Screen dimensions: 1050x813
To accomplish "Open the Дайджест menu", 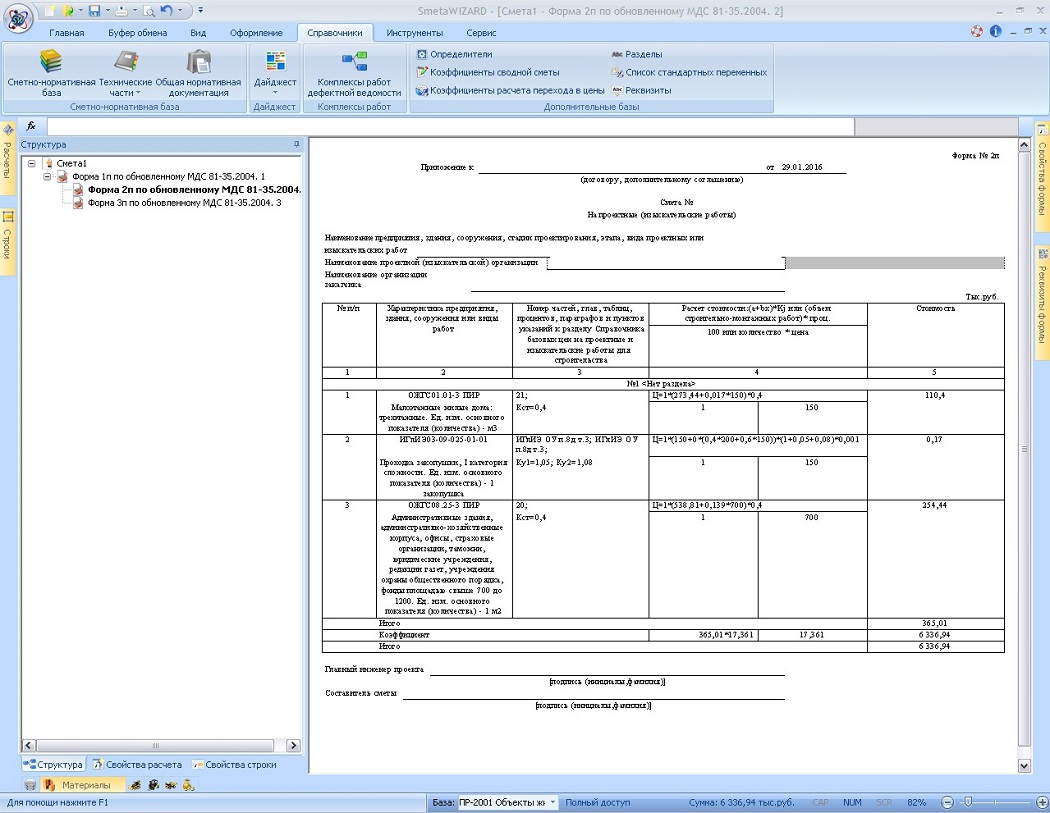I will (x=275, y=73).
